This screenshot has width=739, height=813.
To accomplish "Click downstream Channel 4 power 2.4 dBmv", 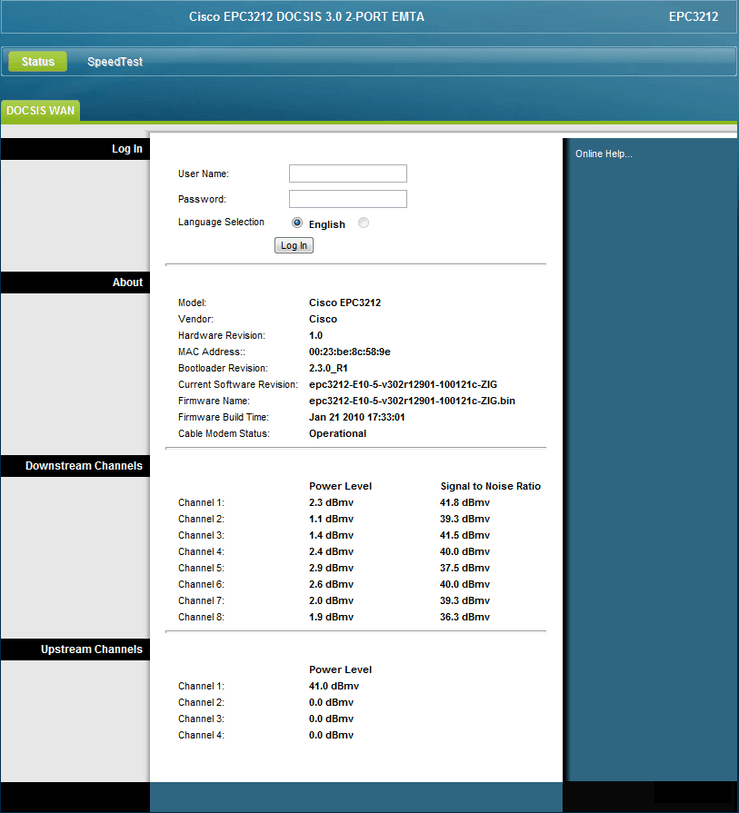I will point(331,552).
